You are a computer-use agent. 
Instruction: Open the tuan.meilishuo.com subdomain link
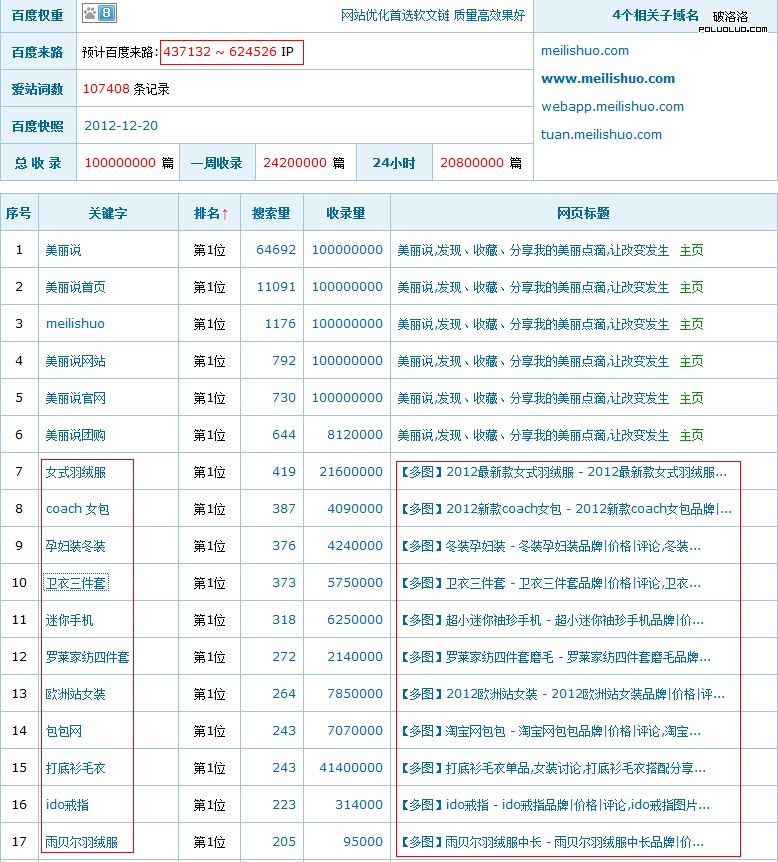pyautogui.click(x=601, y=134)
